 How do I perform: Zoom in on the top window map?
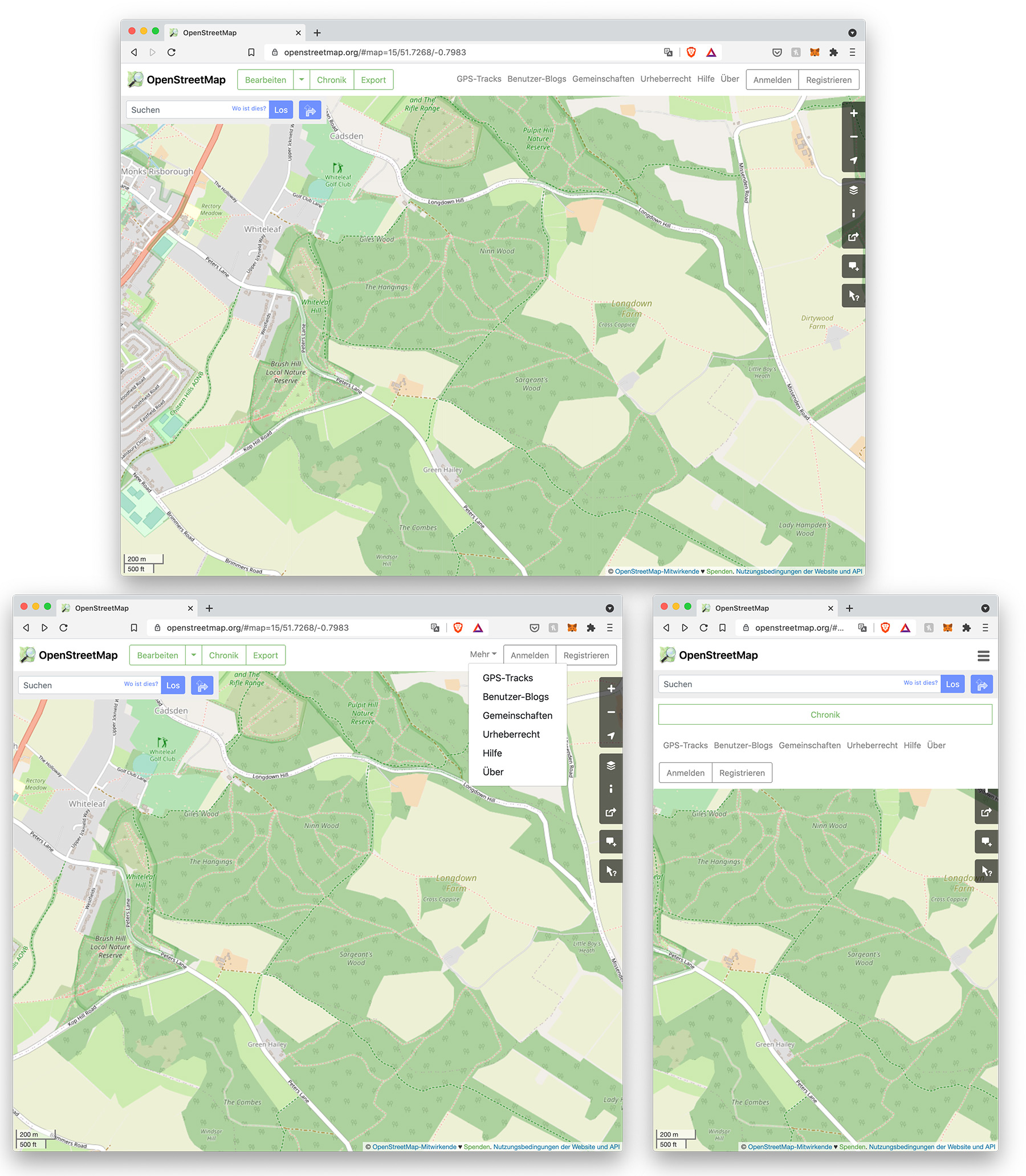[853, 113]
